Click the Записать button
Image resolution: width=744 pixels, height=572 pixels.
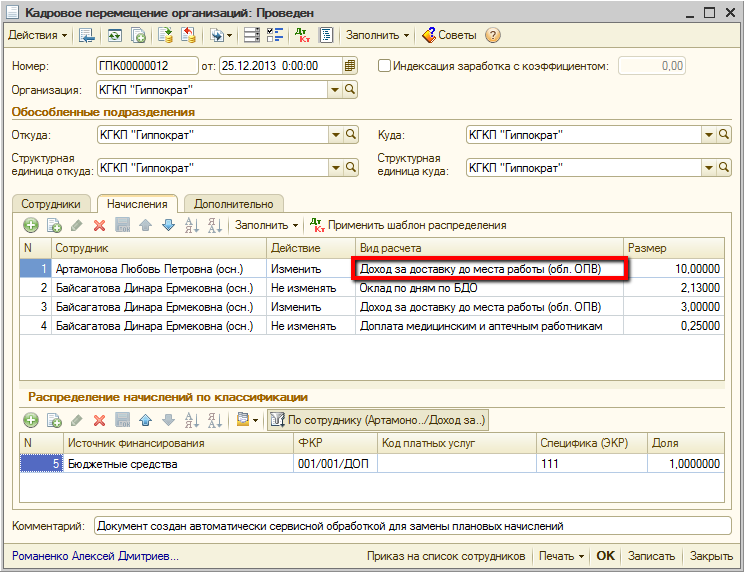click(x=651, y=556)
